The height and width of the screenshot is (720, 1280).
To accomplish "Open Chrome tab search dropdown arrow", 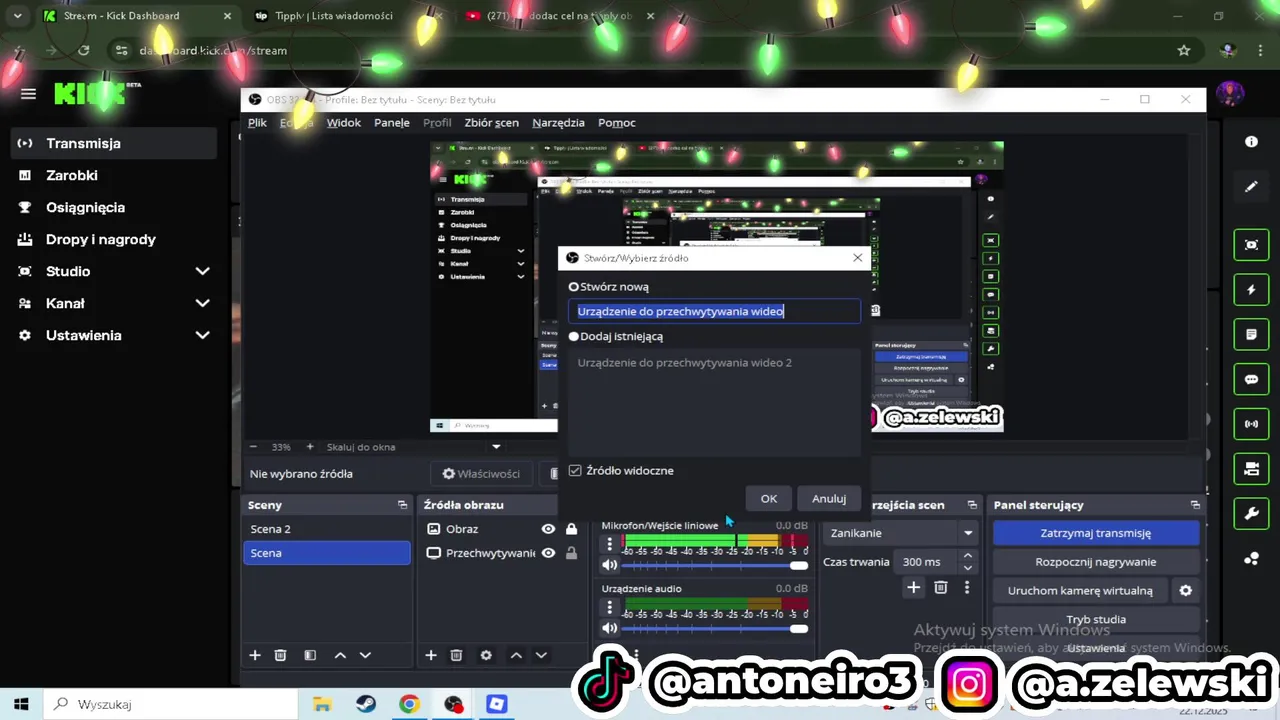I will pos(17,16).
